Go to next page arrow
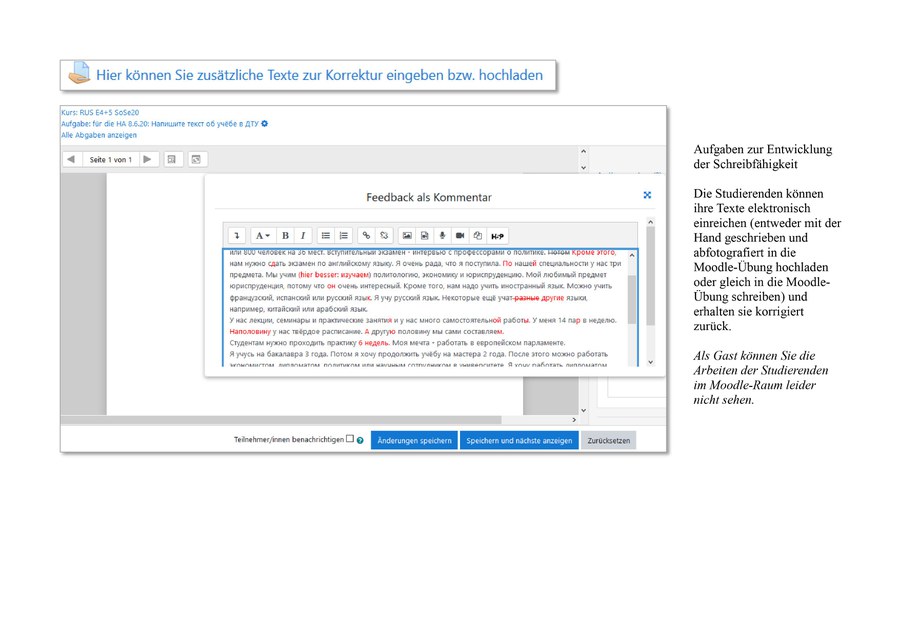 (148, 160)
